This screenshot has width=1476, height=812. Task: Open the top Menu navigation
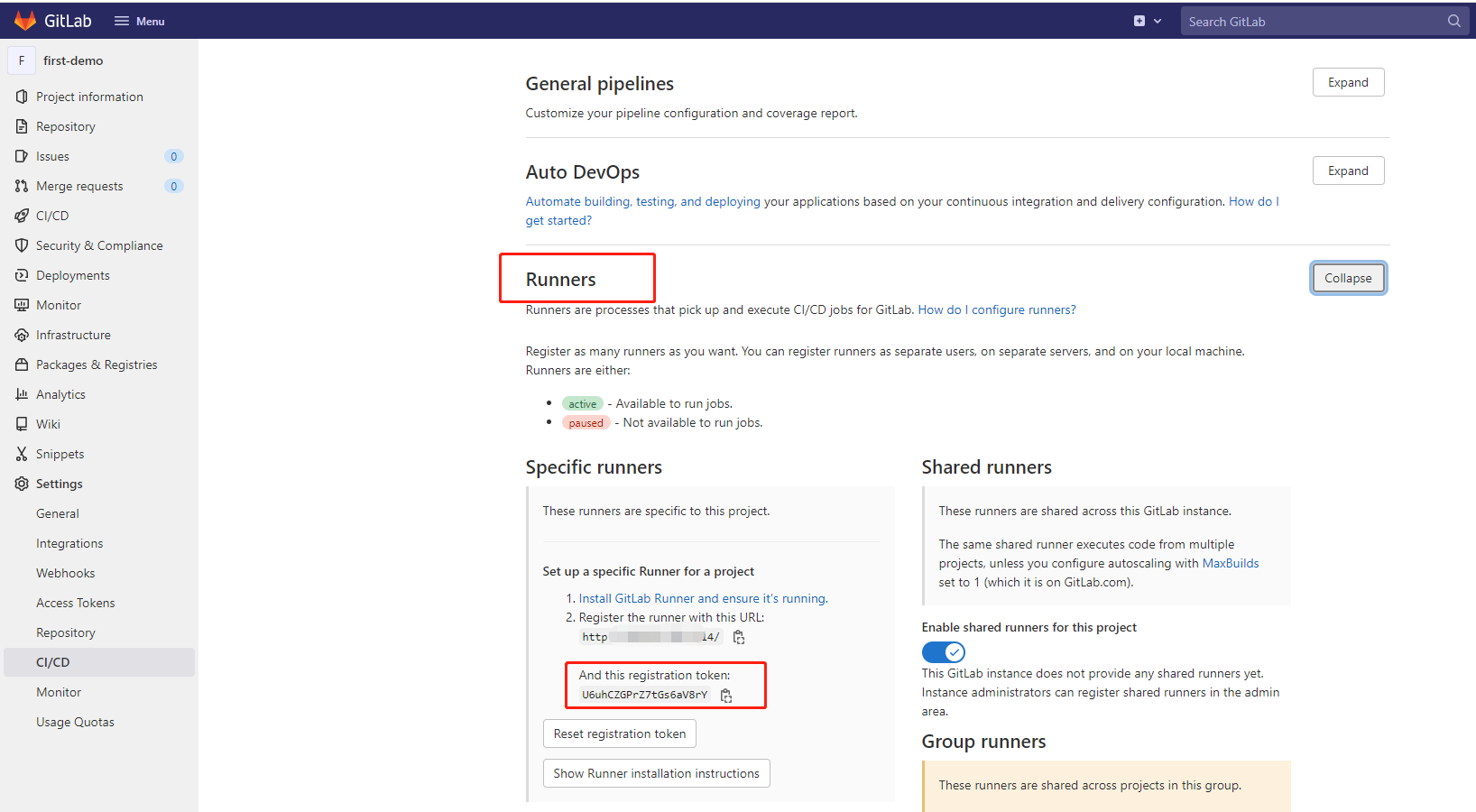tap(140, 21)
